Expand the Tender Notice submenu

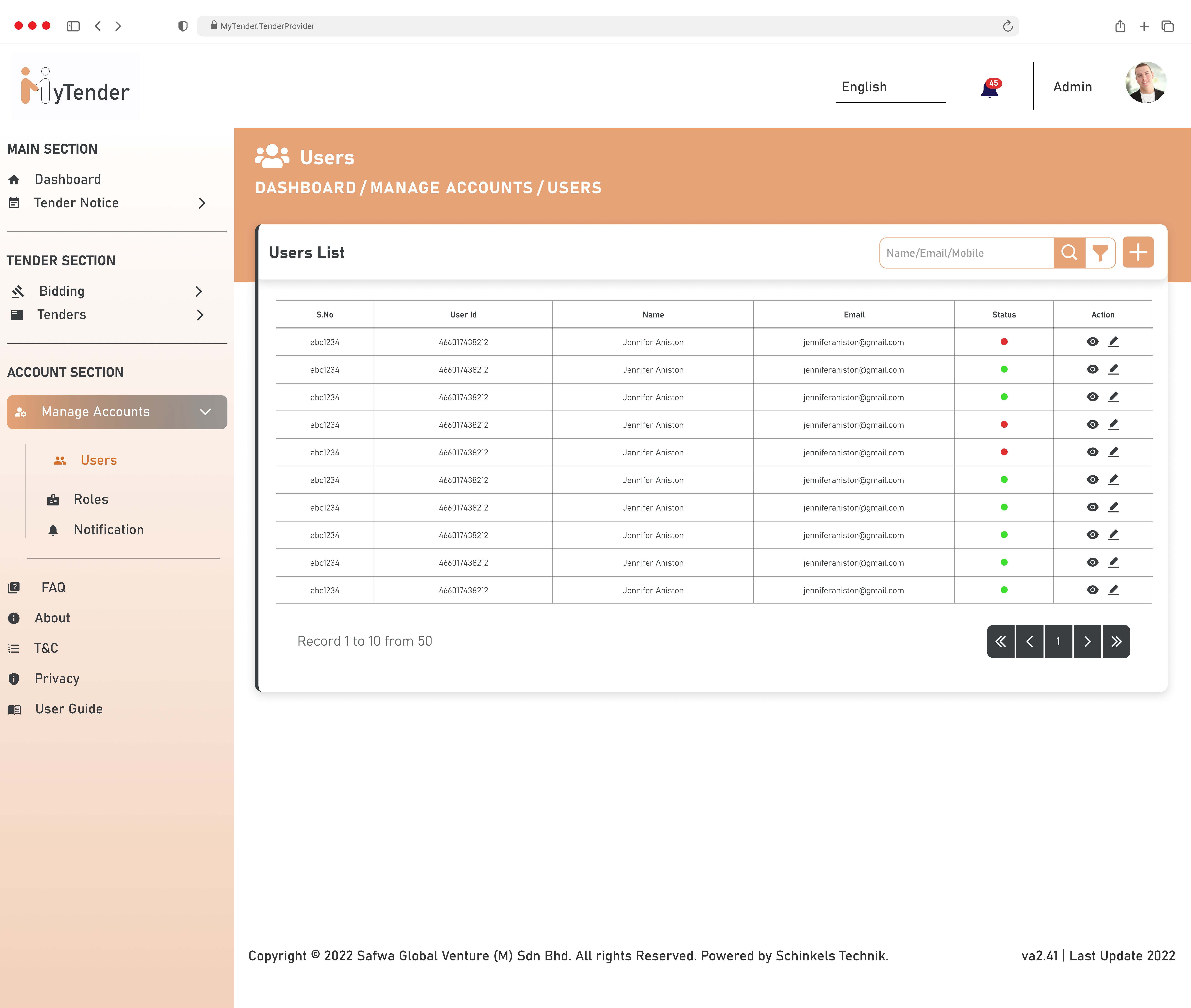coord(202,203)
